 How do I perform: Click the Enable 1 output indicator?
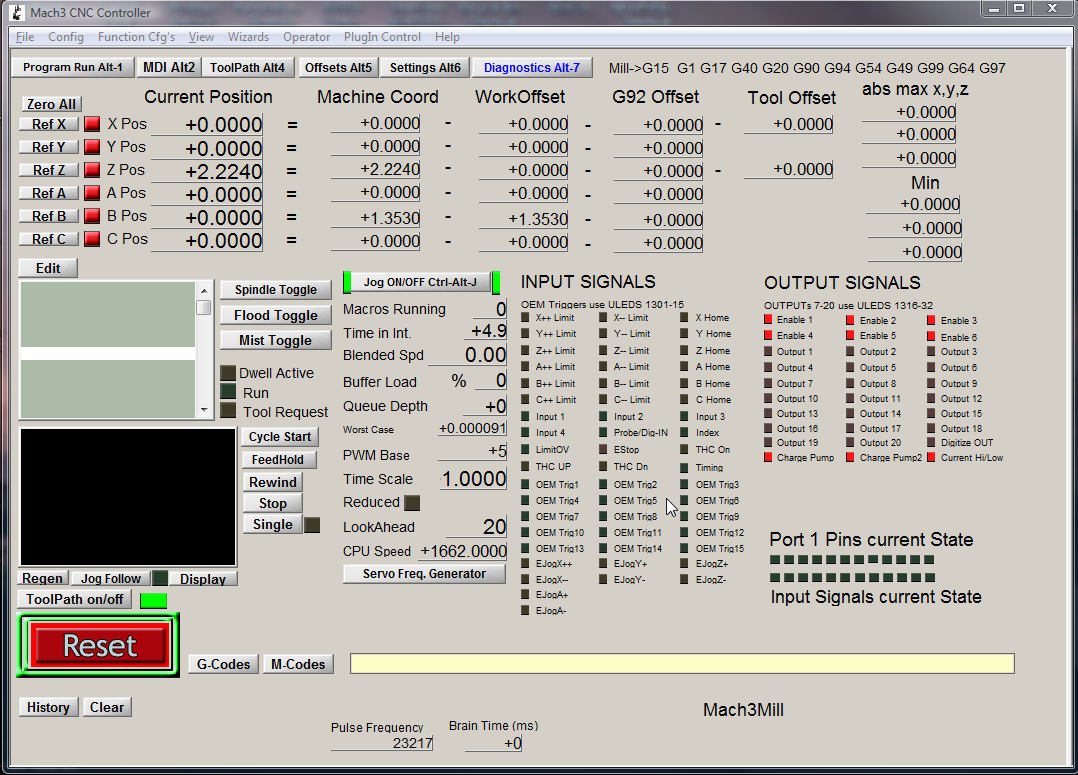pos(768,320)
